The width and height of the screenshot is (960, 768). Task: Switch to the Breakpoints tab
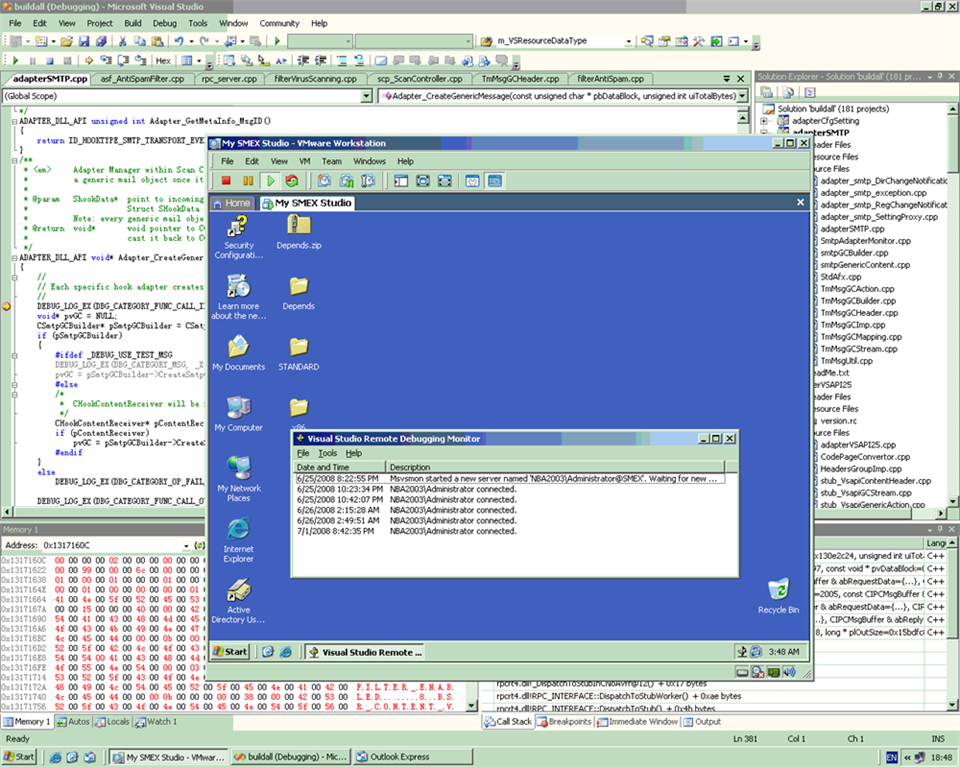[x=564, y=721]
